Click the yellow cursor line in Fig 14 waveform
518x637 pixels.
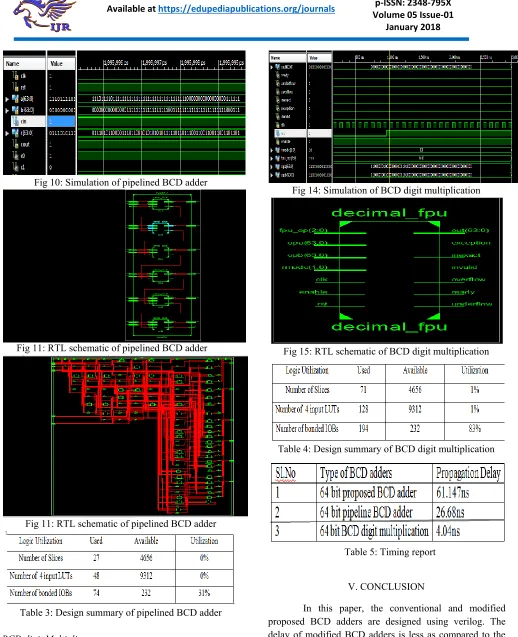point(389,118)
